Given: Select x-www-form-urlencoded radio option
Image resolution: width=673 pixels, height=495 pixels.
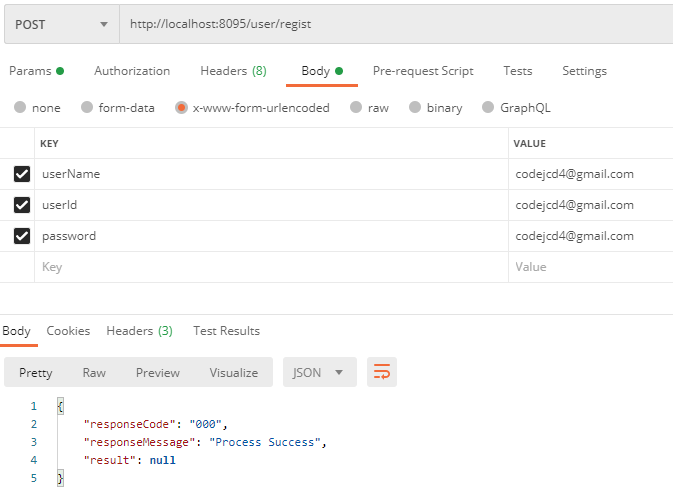Looking at the screenshot, I should [181, 107].
